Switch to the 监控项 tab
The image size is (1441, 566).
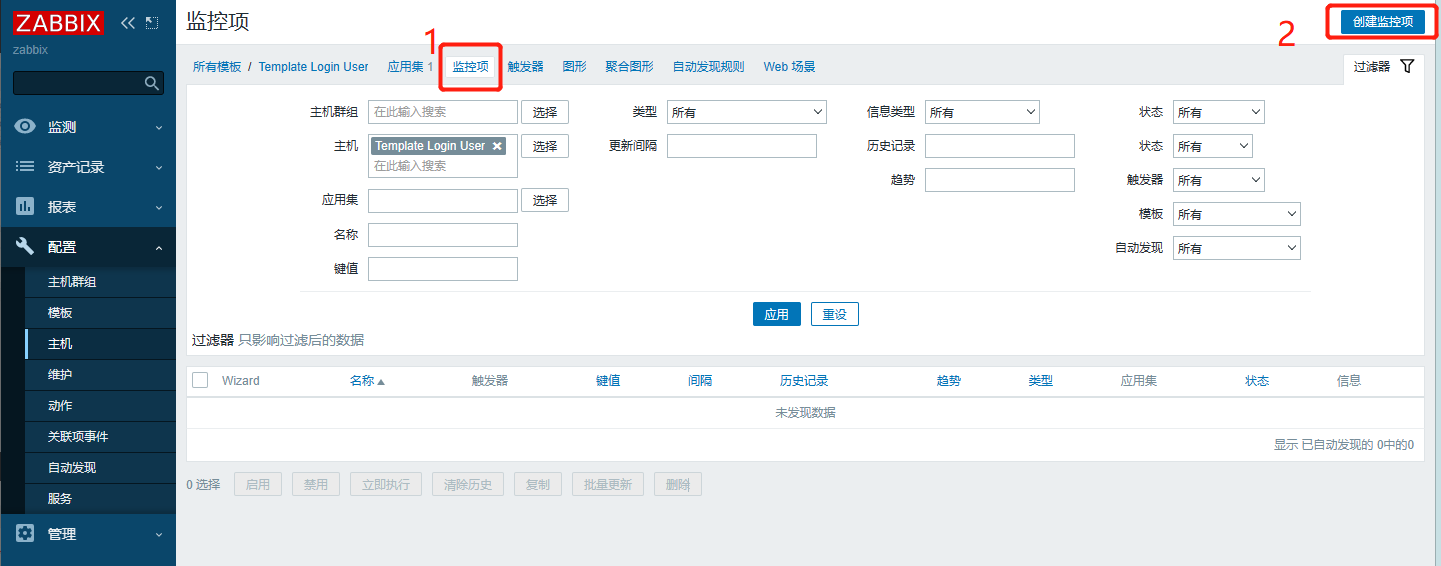tap(471, 67)
